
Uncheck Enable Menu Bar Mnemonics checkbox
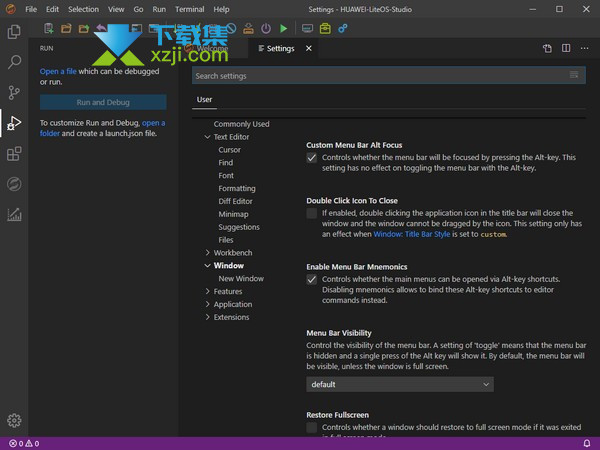coord(312,279)
